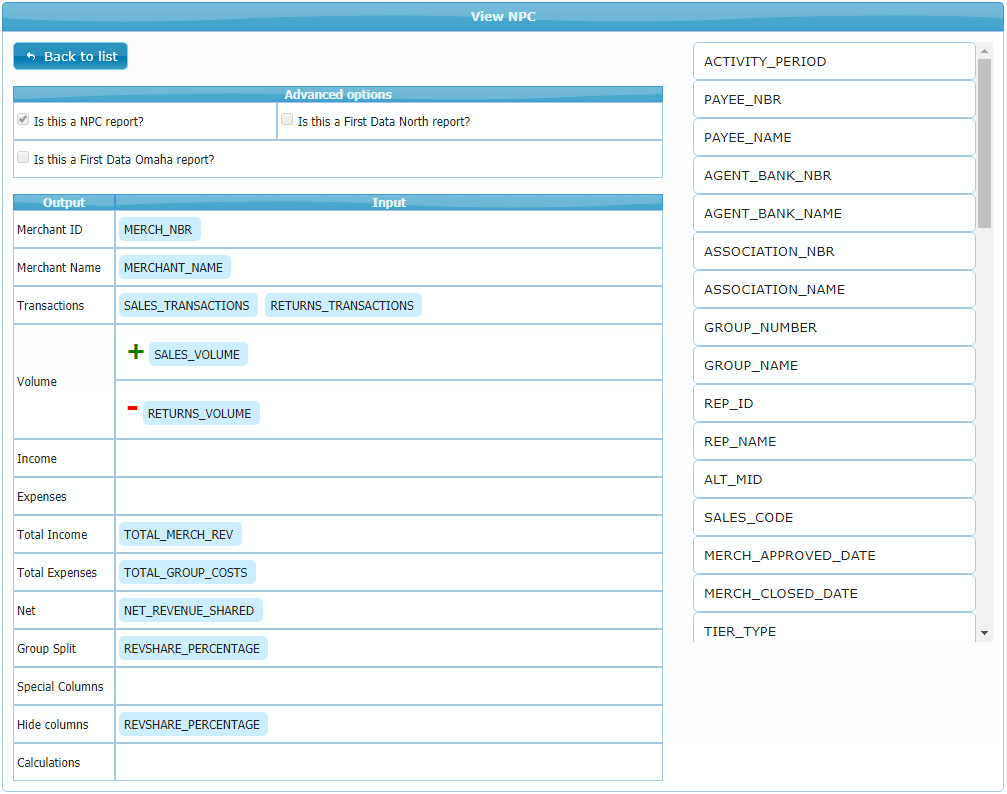Toggle the 'Is this a NPC report?' checkbox
The width and height of the screenshot is (1007, 794).
(23, 120)
